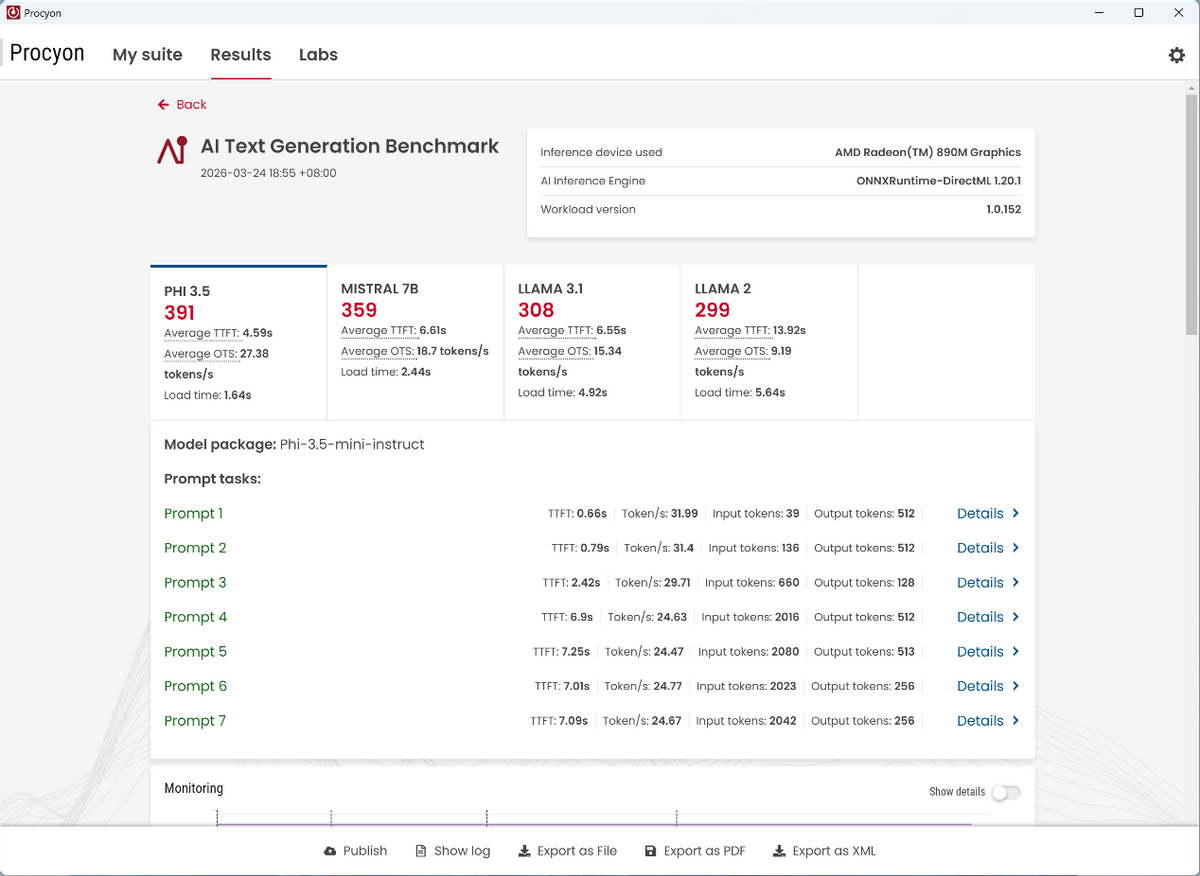Click the Export as PDF save icon
Viewport: 1200px width, 876px height.
coord(651,851)
